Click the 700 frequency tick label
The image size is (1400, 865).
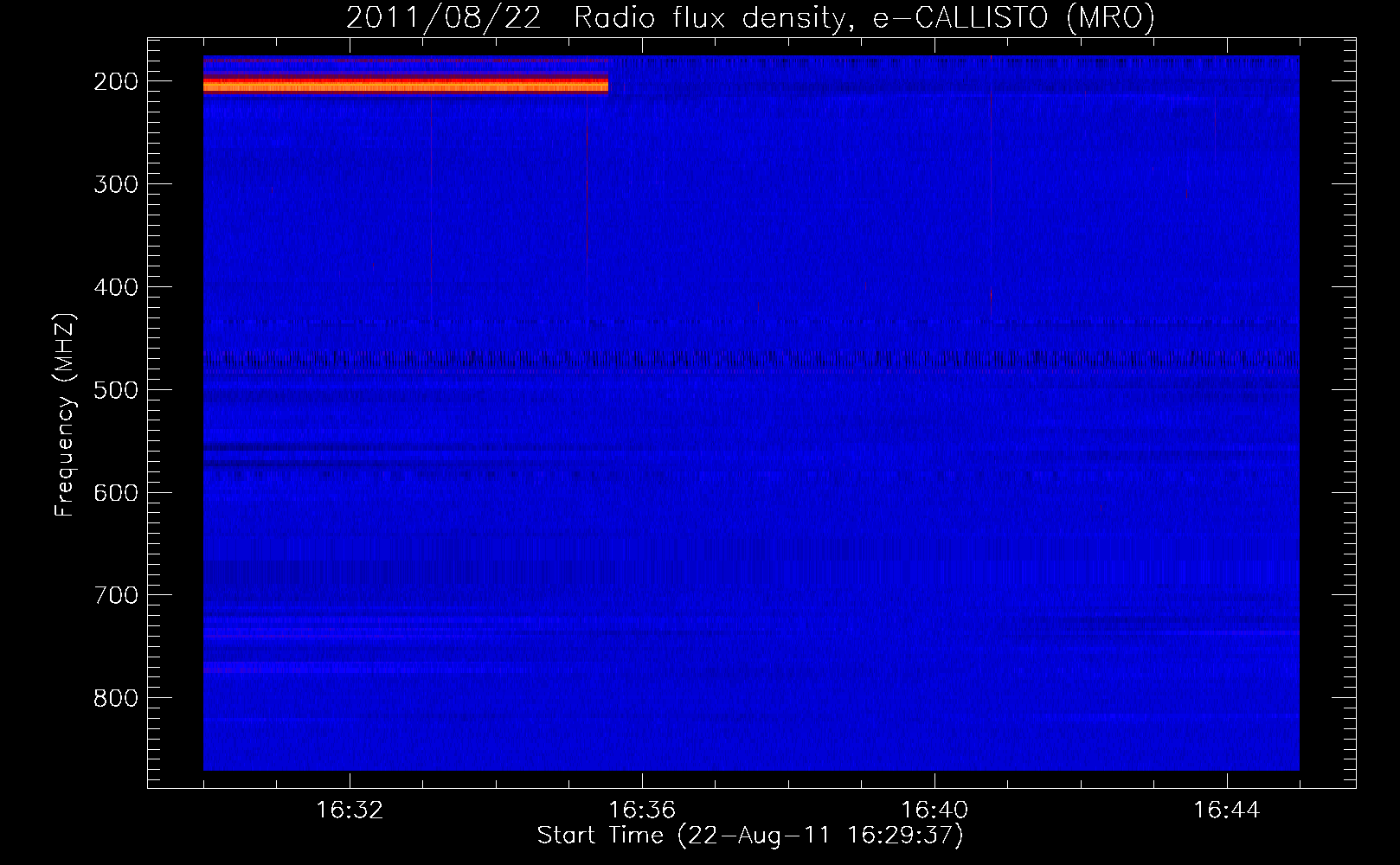coord(116,596)
